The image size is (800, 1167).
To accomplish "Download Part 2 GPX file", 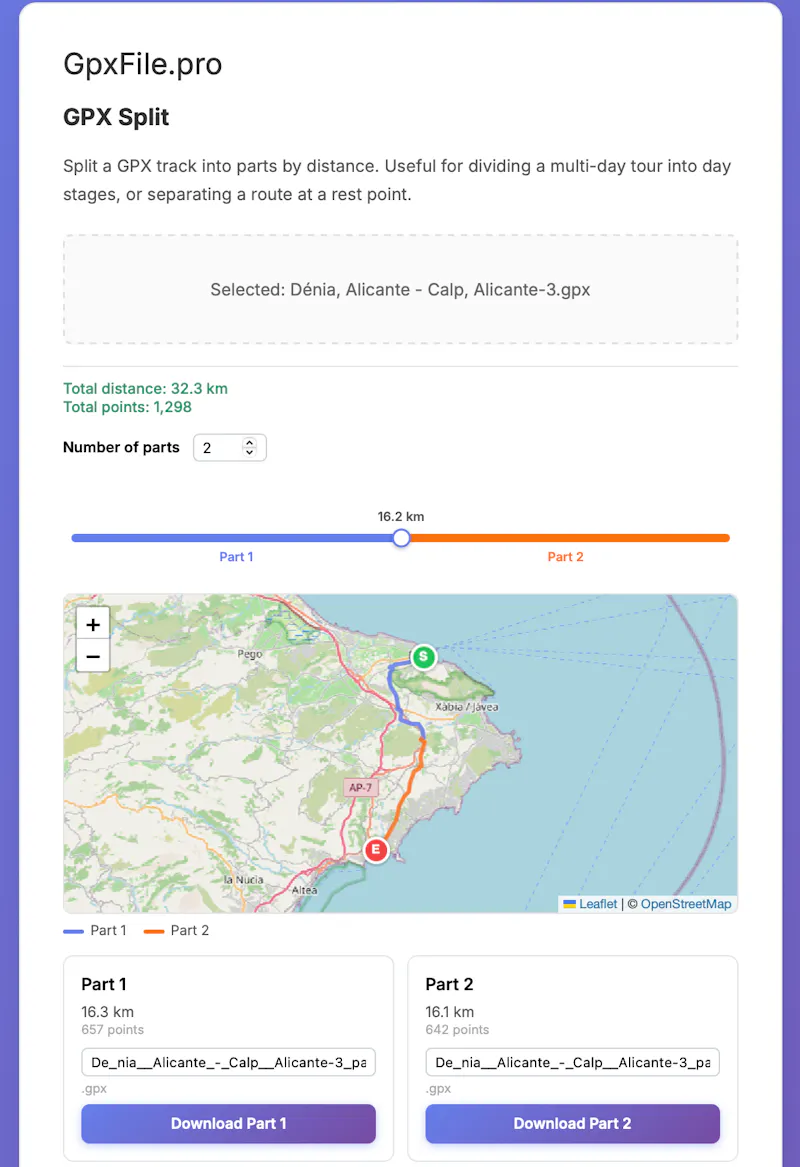I will coord(572,1123).
